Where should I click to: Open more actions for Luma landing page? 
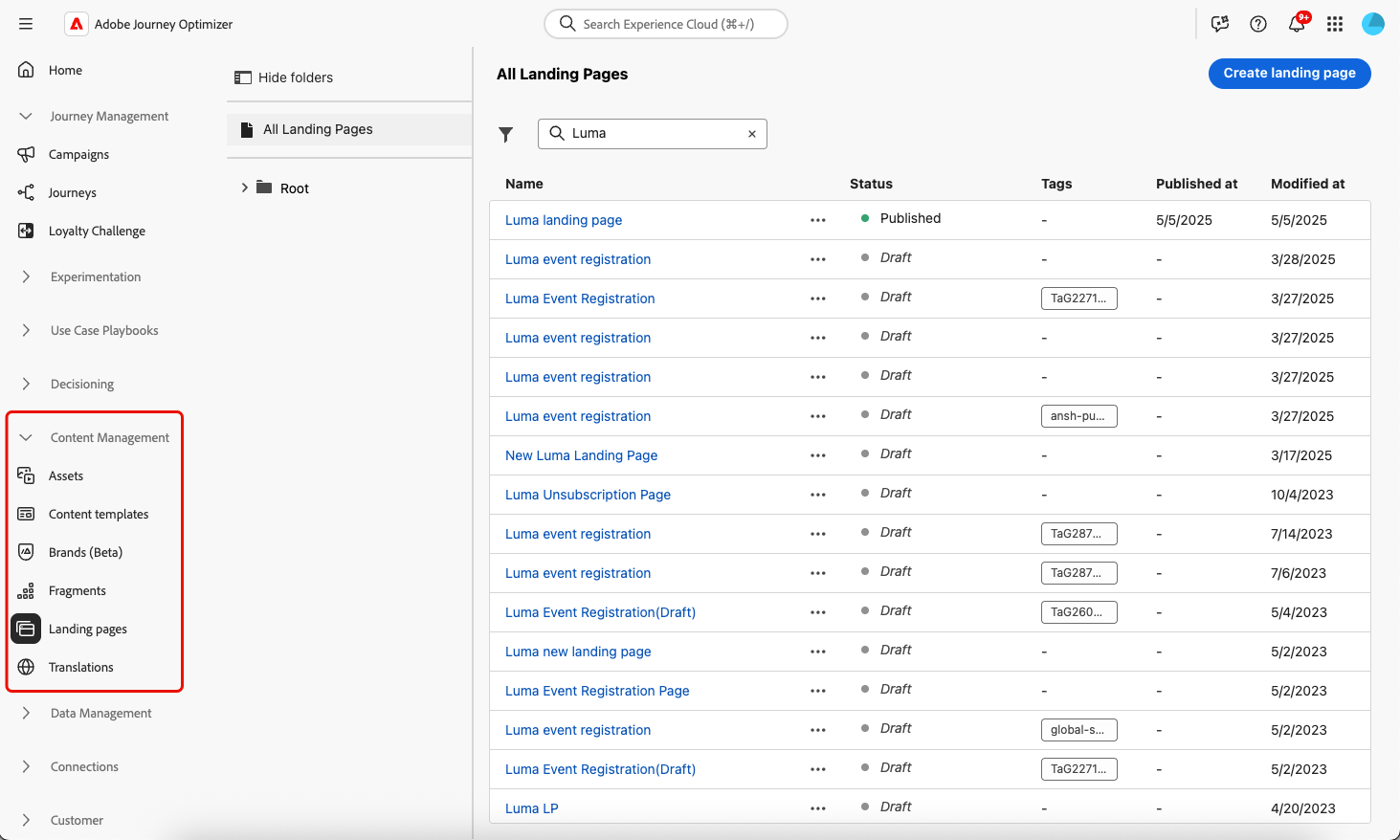pyautogui.click(x=817, y=220)
